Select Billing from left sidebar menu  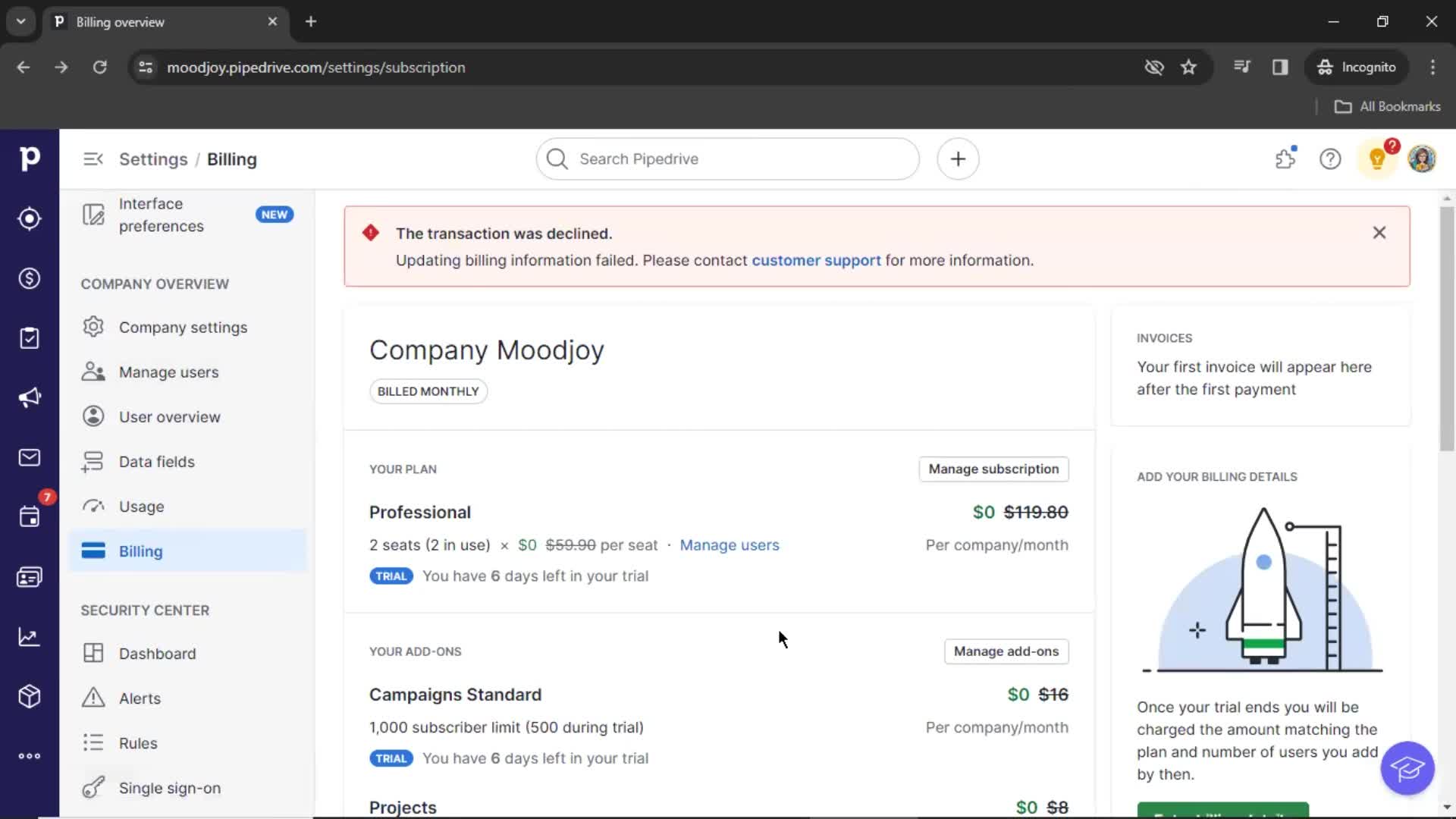[140, 551]
